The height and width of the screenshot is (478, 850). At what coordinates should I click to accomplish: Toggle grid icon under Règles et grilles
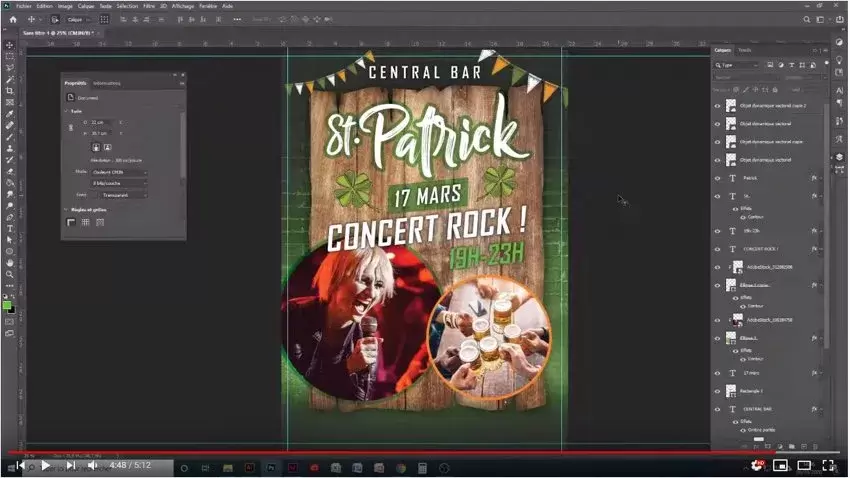coord(85,222)
